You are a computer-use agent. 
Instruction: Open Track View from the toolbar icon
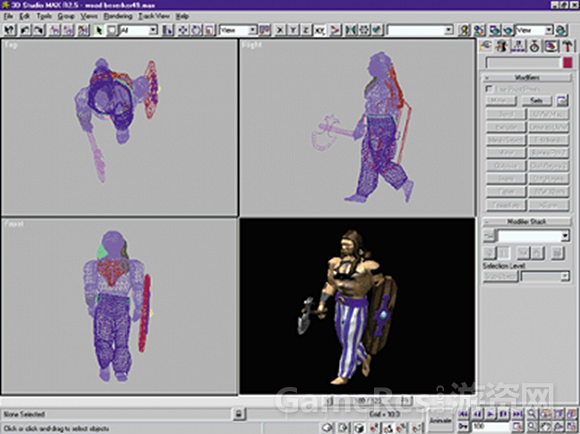coord(464,30)
